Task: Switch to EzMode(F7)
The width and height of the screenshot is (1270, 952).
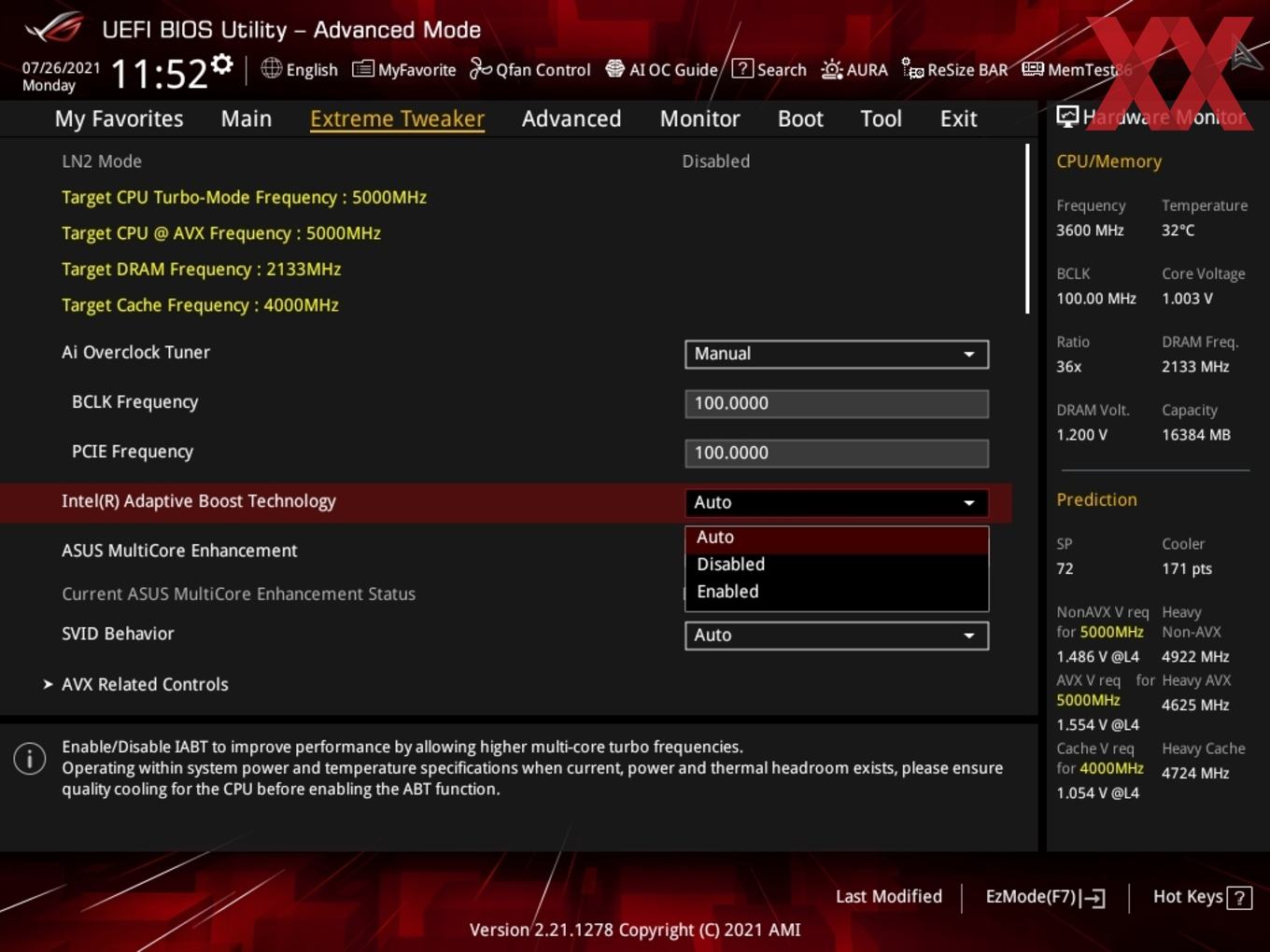Action: click(1046, 897)
